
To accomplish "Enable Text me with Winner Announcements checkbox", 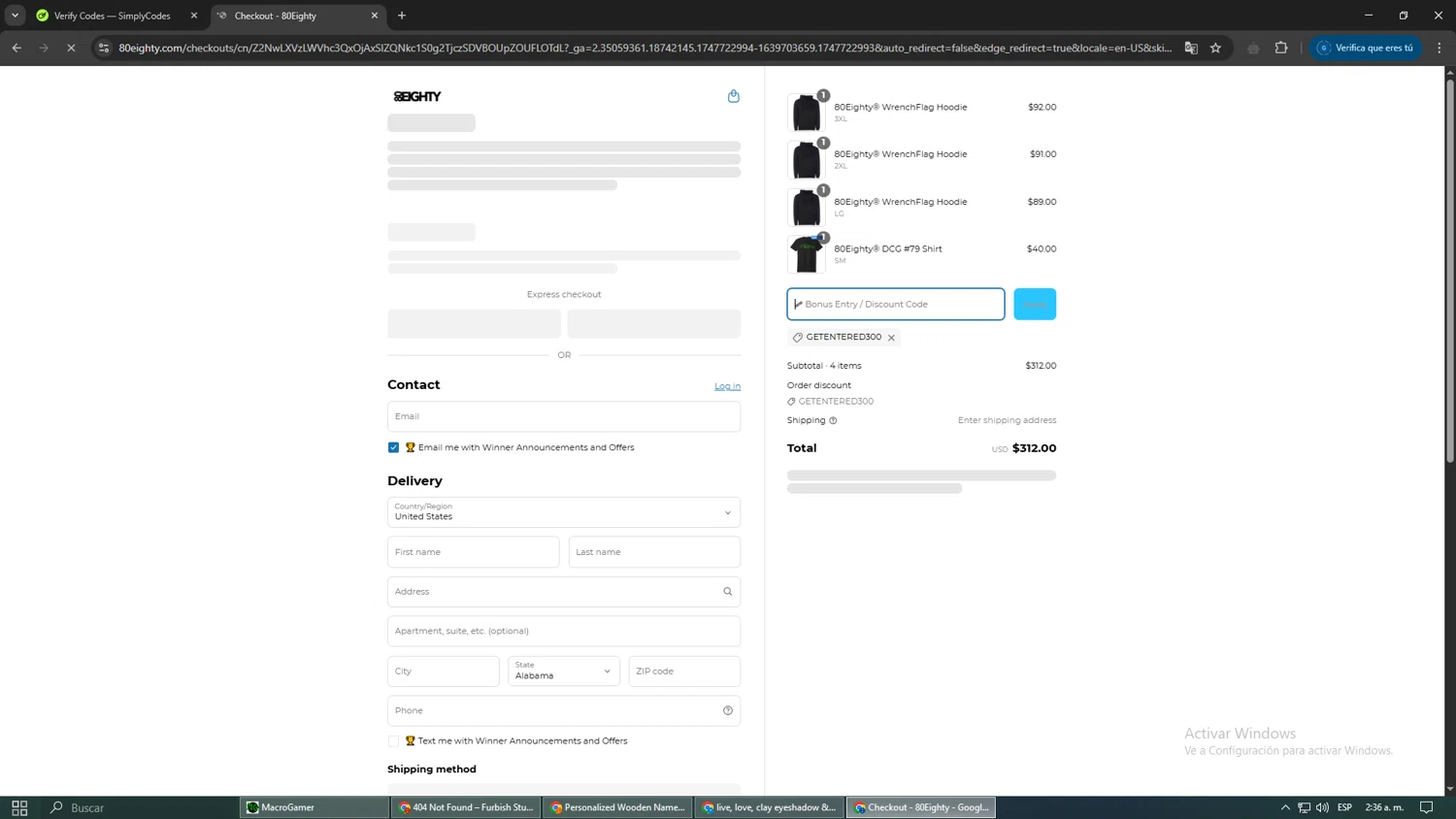I will [393, 741].
